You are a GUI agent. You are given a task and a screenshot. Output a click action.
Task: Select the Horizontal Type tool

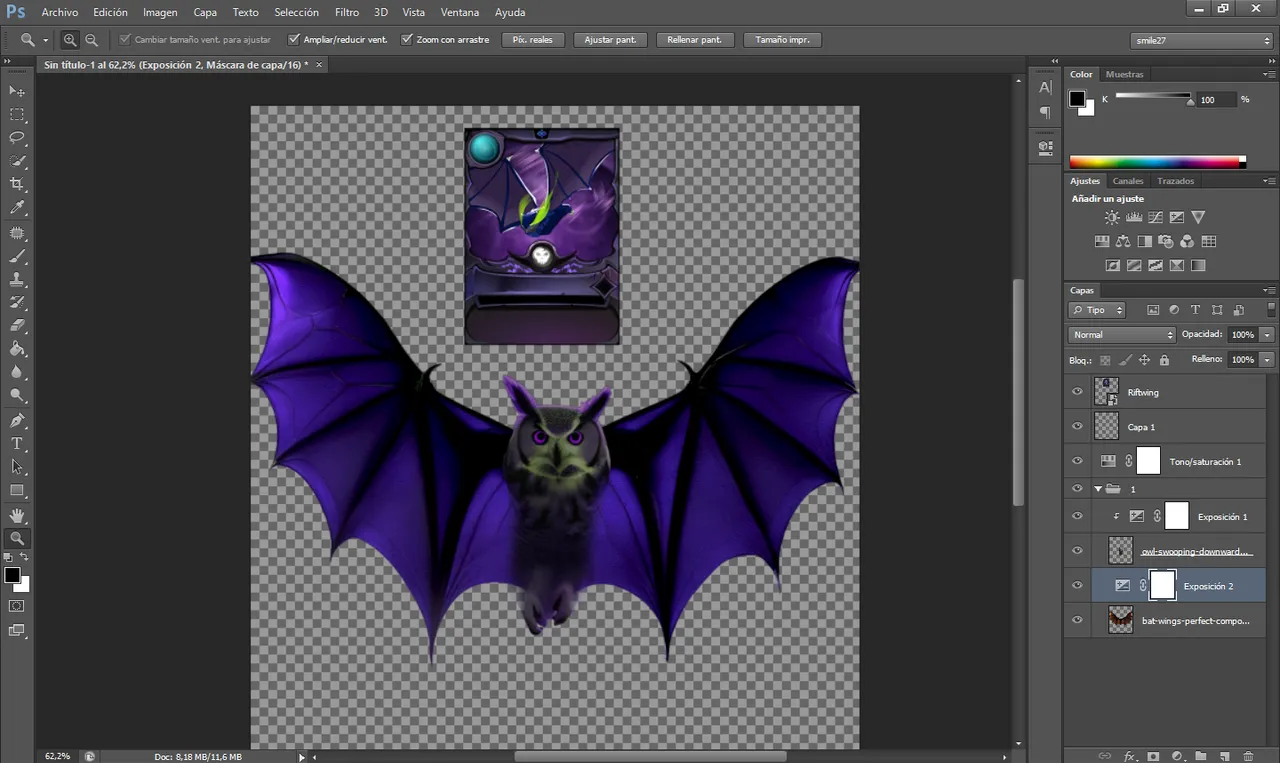17,443
